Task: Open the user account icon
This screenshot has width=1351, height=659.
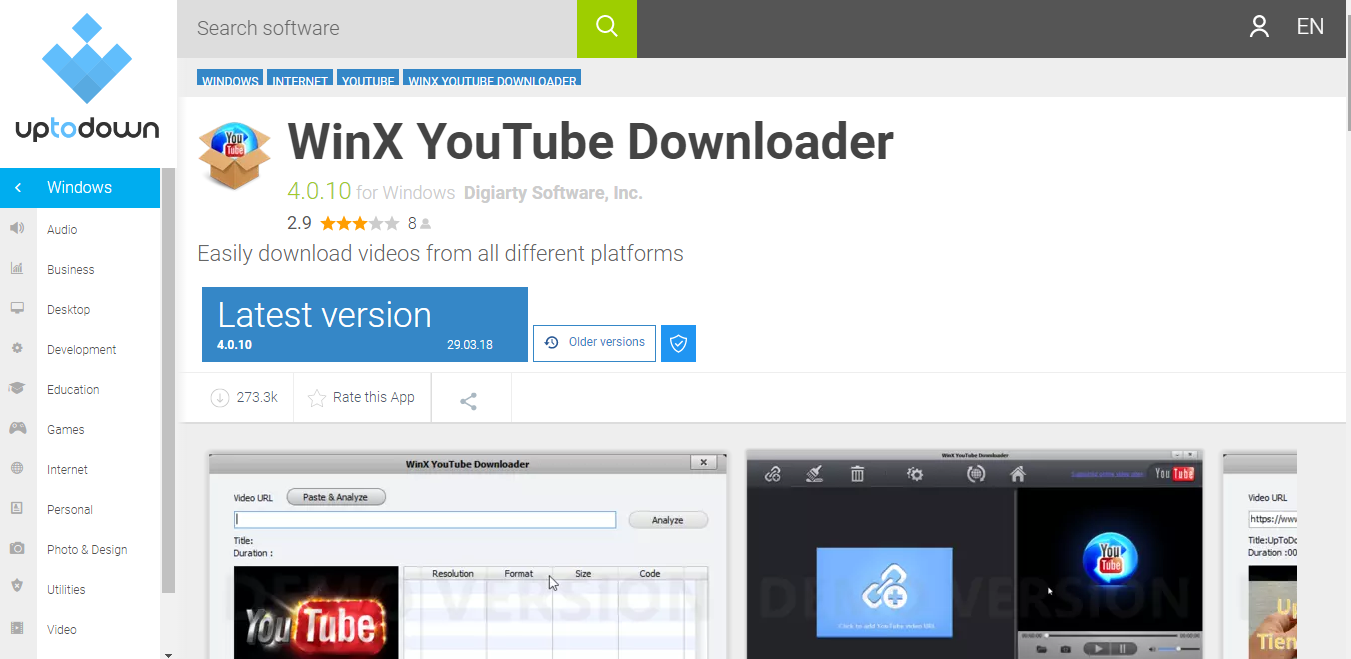Action: [1259, 27]
